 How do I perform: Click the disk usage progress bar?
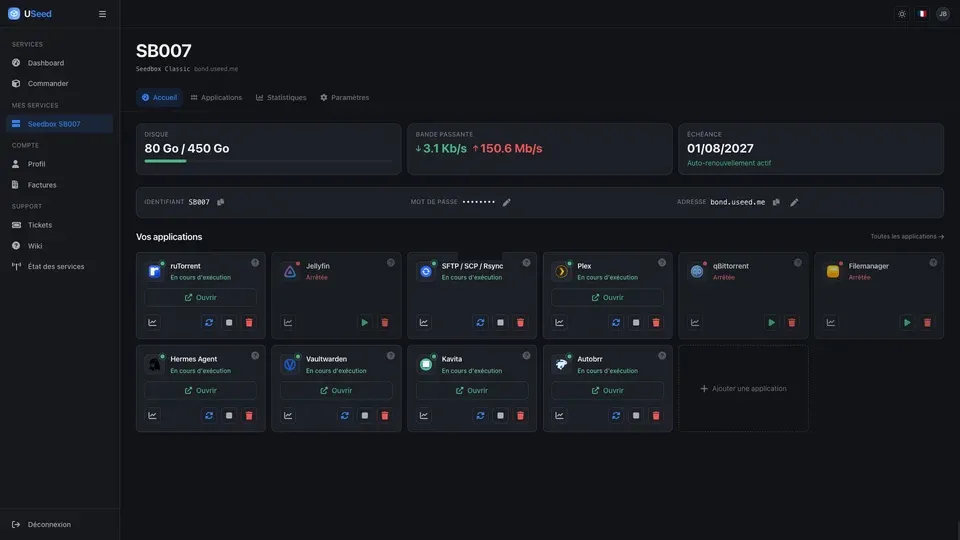pyautogui.click(x=268, y=161)
